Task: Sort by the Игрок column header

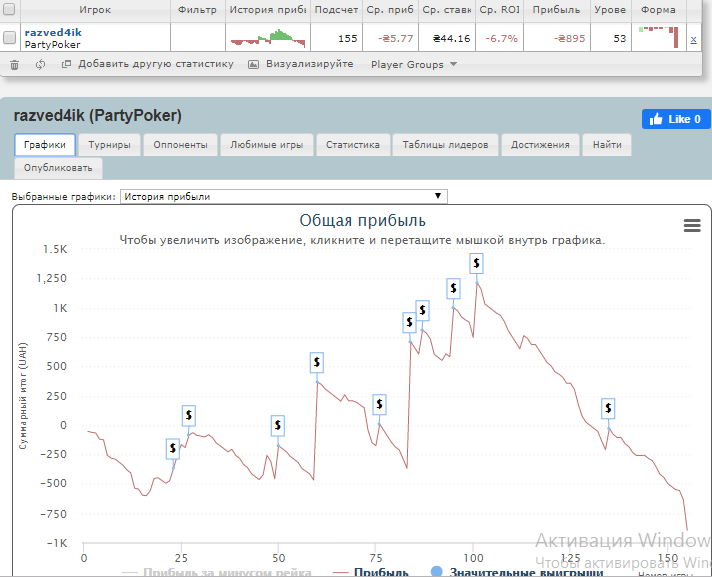Action: (x=95, y=10)
